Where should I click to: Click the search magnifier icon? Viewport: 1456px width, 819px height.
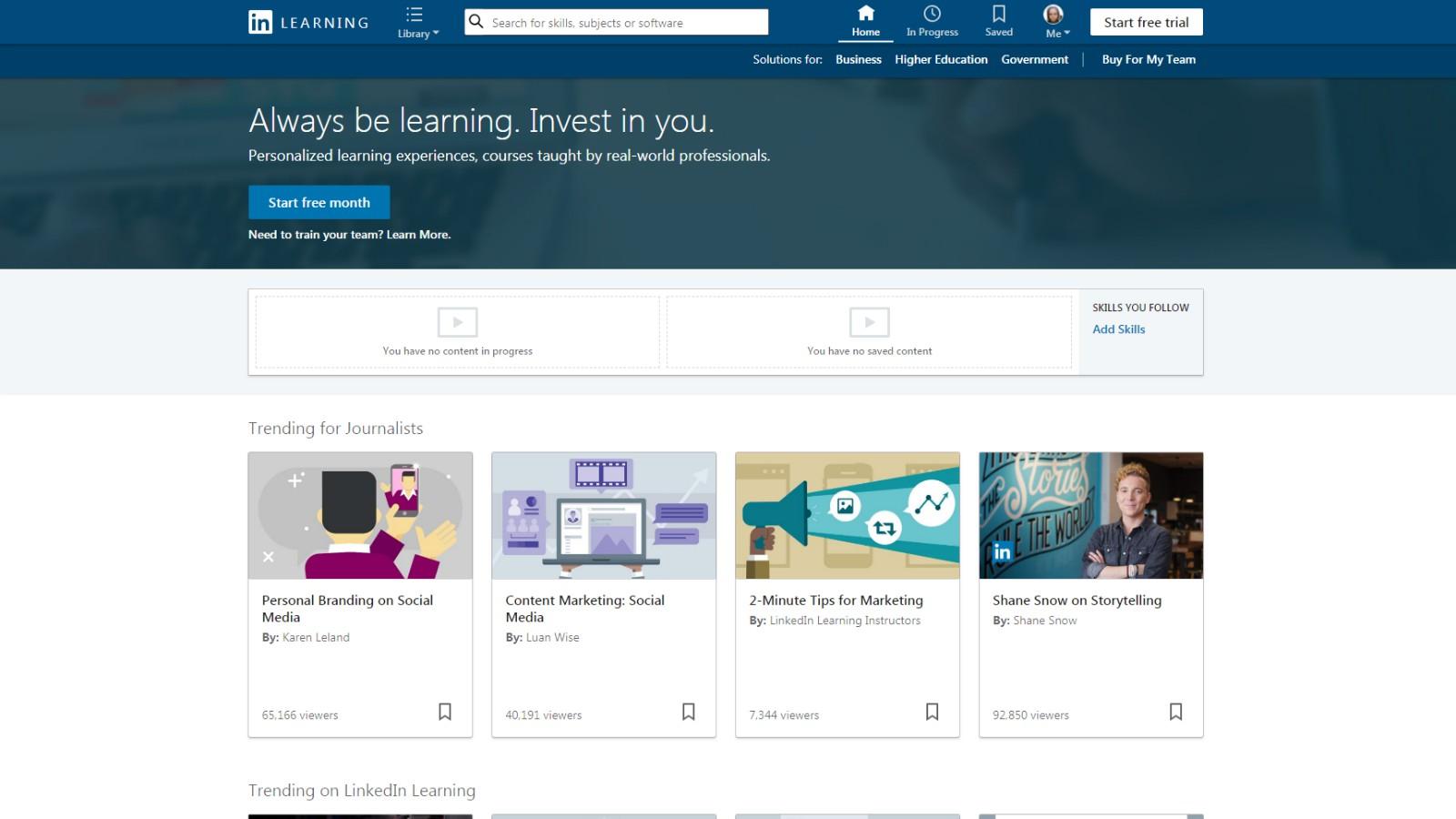point(476,22)
